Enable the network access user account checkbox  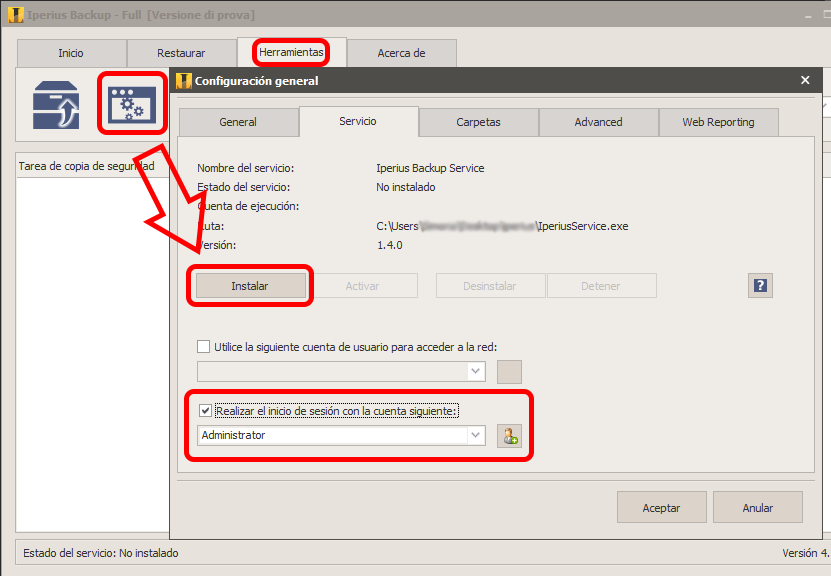204,347
